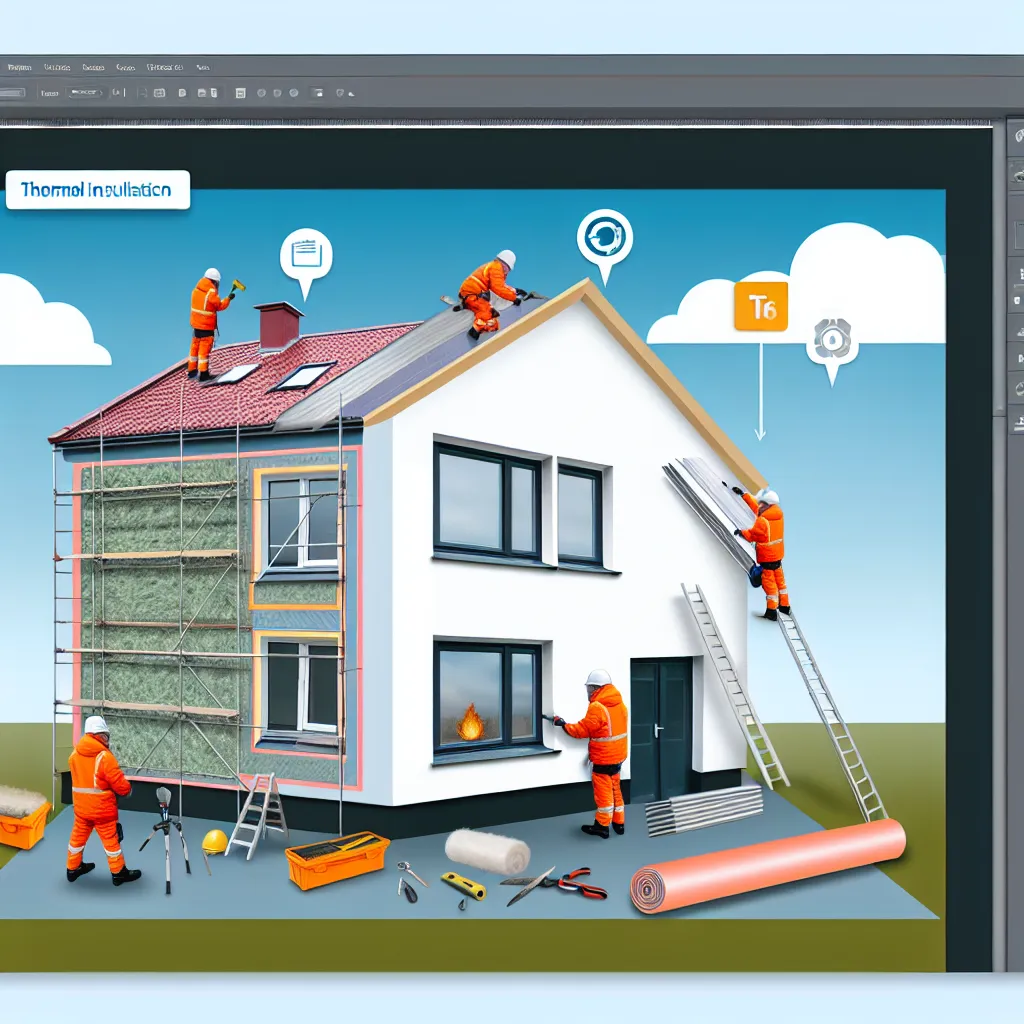Click the square swatch in the right panel
1024x1024 pixels.
click(x=1019, y=232)
